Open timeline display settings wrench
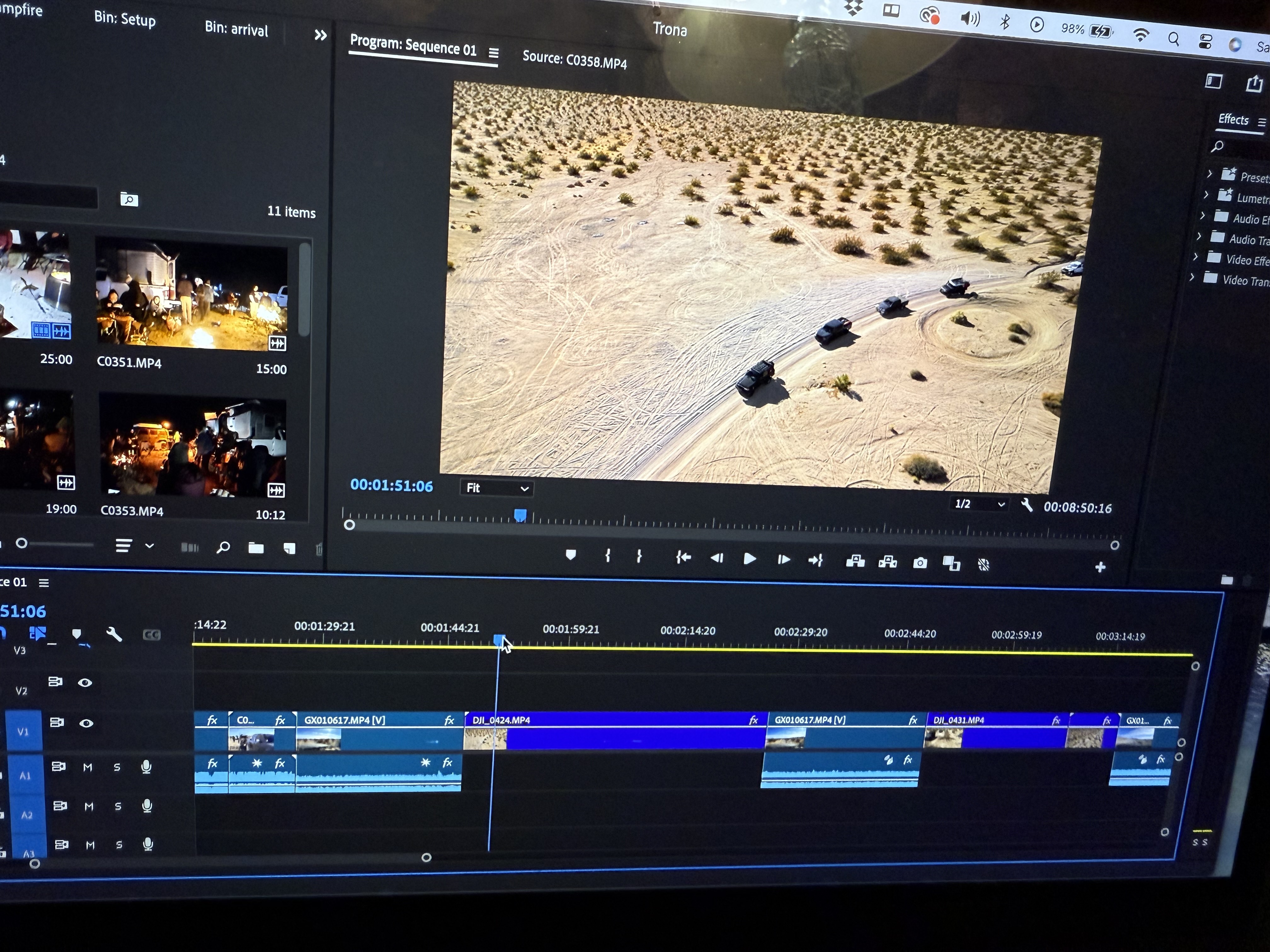The height and width of the screenshot is (952, 1270). tap(114, 634)
